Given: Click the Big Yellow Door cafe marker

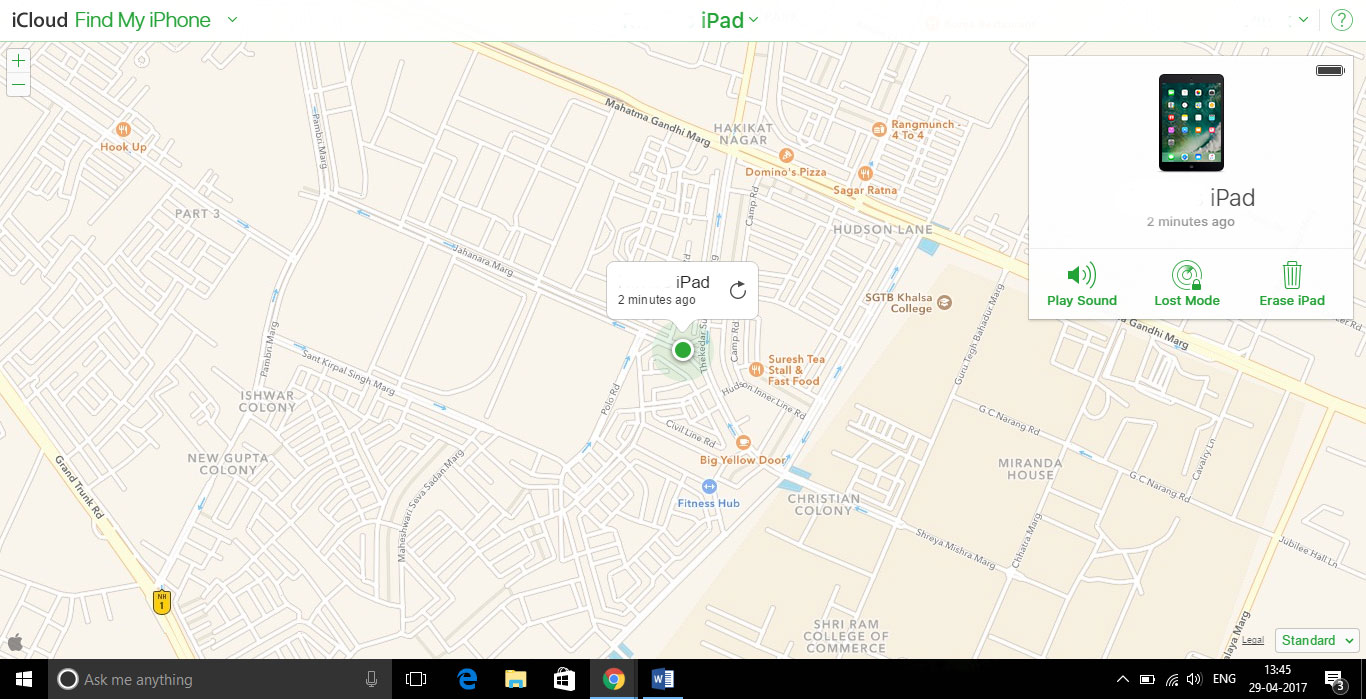Looking at the screenshot, I should tap(743, 442).
